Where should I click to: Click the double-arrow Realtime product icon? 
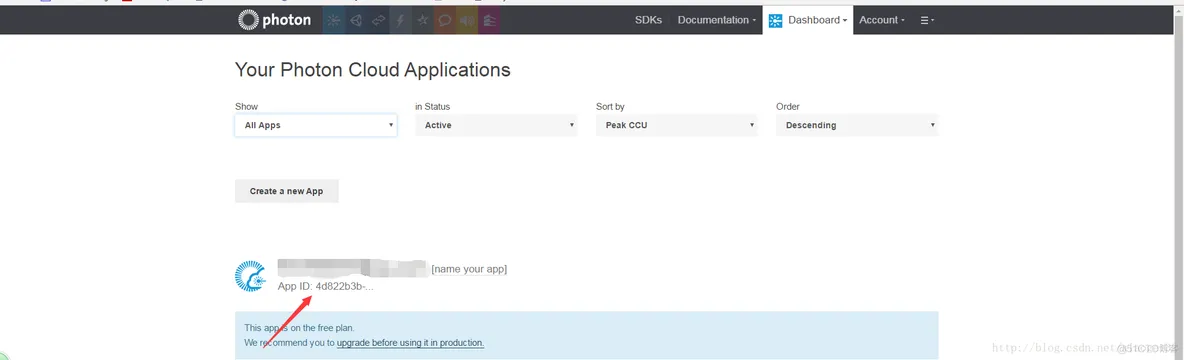[x=378, y=20]
